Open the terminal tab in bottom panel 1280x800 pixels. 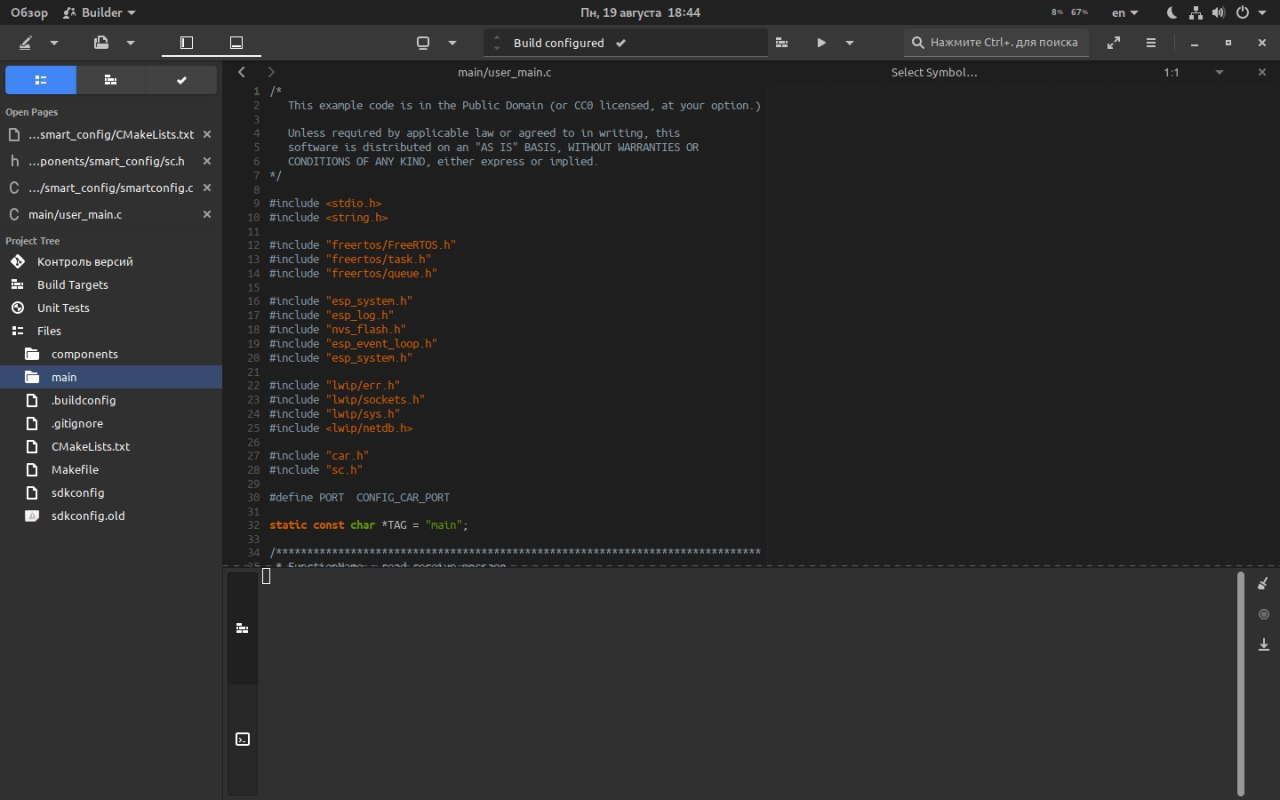[x=242, y=740]
